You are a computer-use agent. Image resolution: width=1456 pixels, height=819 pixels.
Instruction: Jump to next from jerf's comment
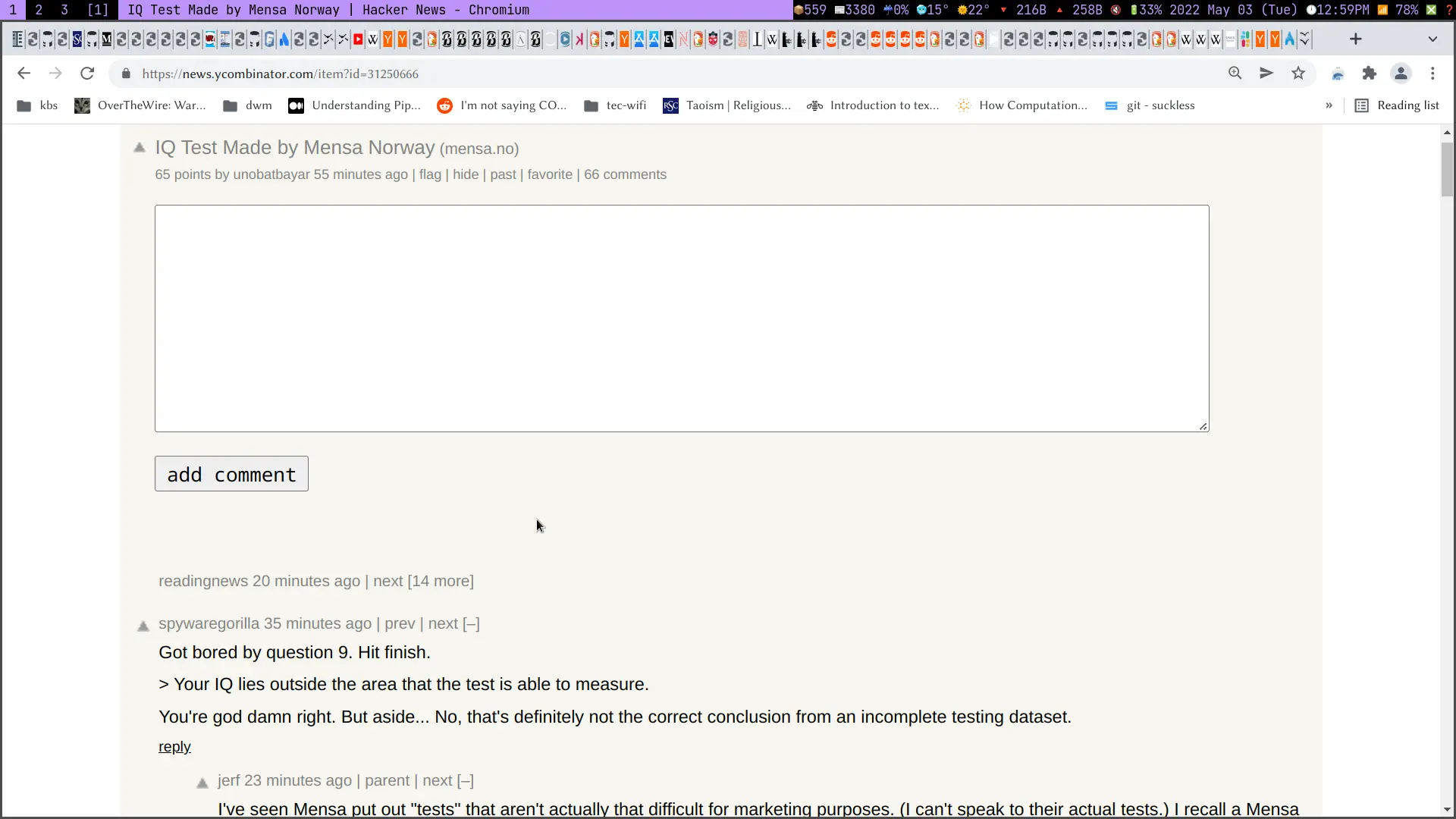point(438,781)
